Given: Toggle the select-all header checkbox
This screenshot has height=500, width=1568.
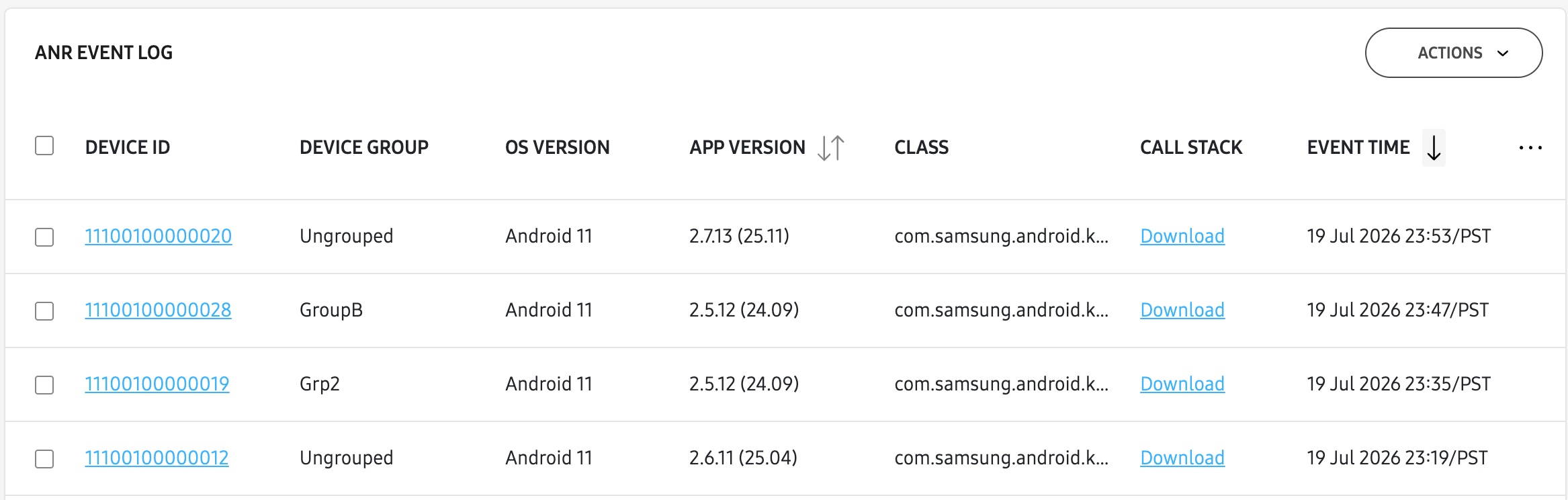Looking at the screenshot, I should pyautogui.click(x=44, y=146).
